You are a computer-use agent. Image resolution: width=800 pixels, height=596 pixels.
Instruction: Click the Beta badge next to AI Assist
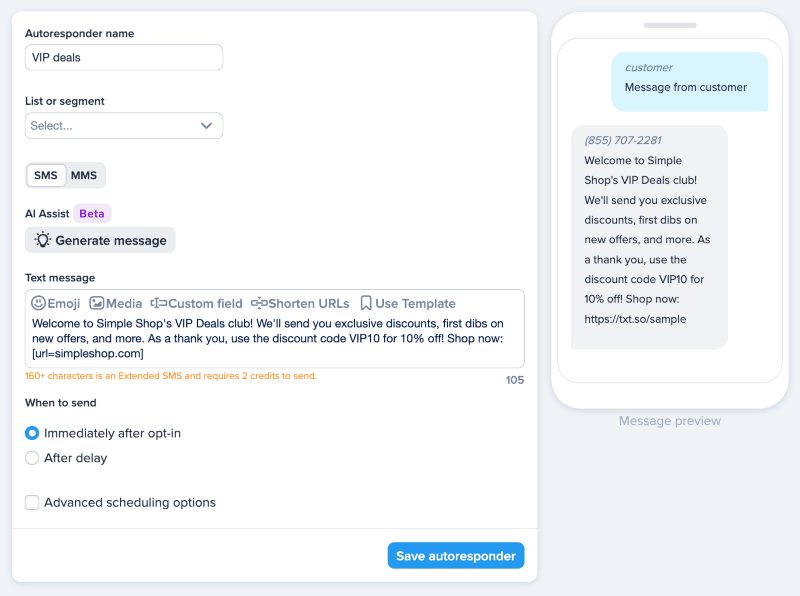(x=92, y=213)
